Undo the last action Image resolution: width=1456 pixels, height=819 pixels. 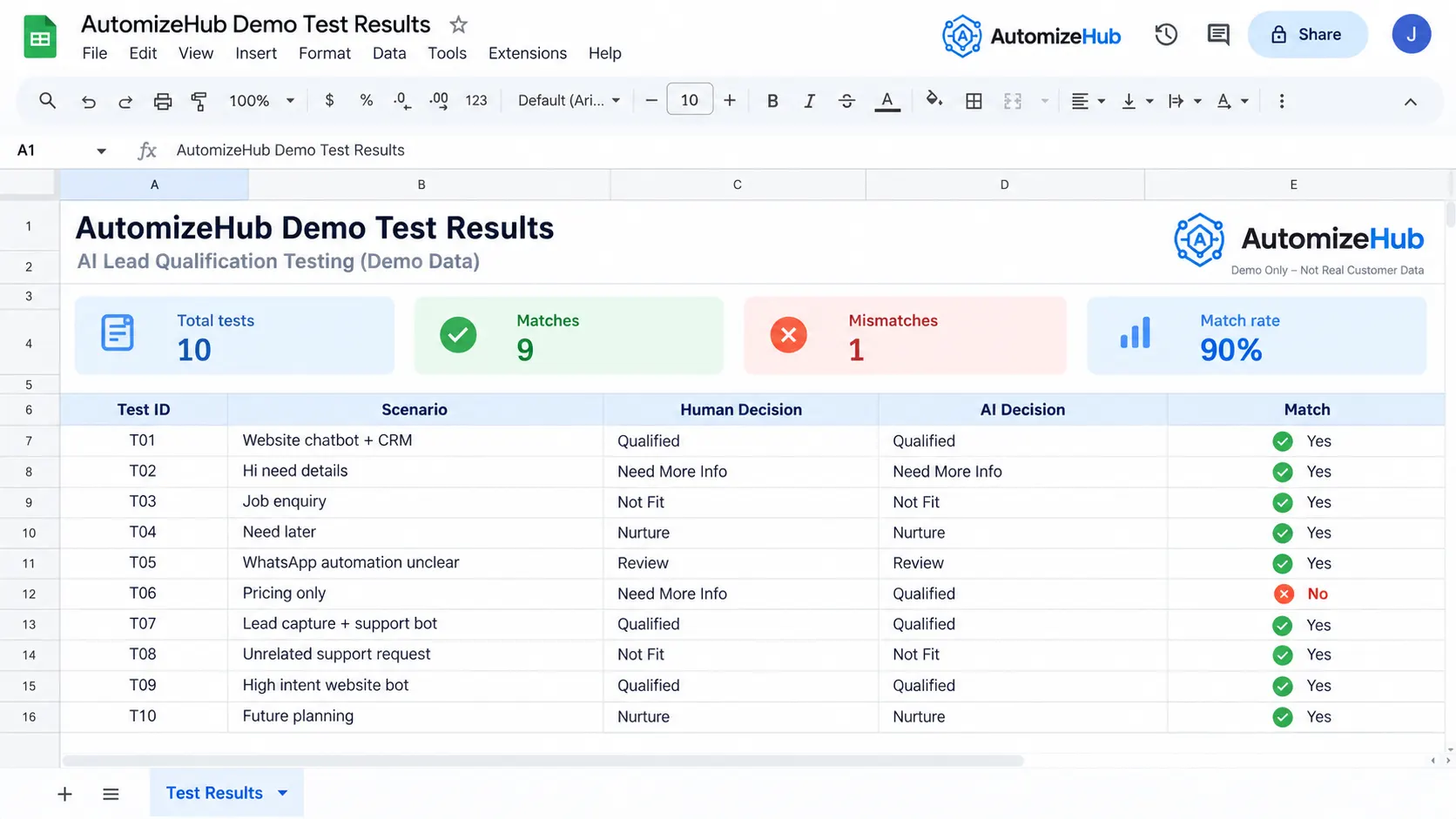[x=88, y=101]
